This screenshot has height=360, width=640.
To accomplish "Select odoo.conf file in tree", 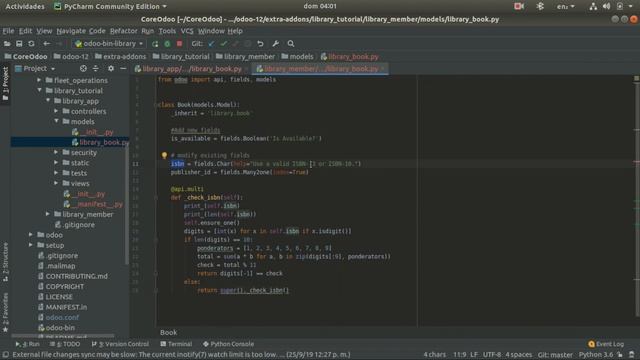I will click(58, 317).
